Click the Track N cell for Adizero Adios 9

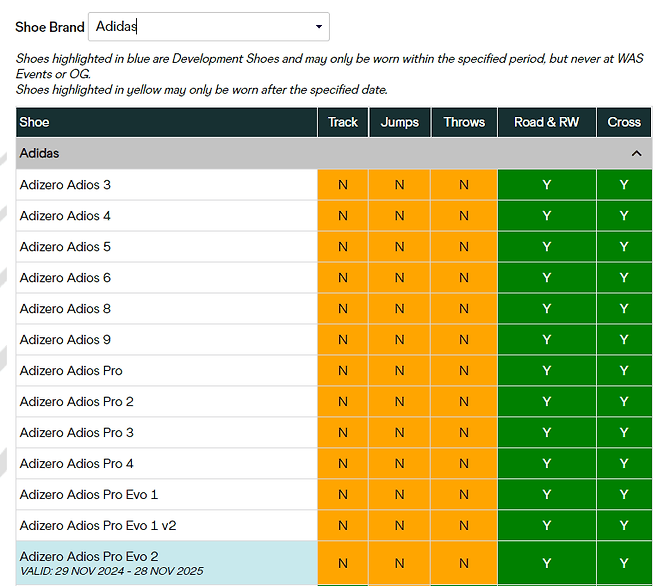pos(343,340)
